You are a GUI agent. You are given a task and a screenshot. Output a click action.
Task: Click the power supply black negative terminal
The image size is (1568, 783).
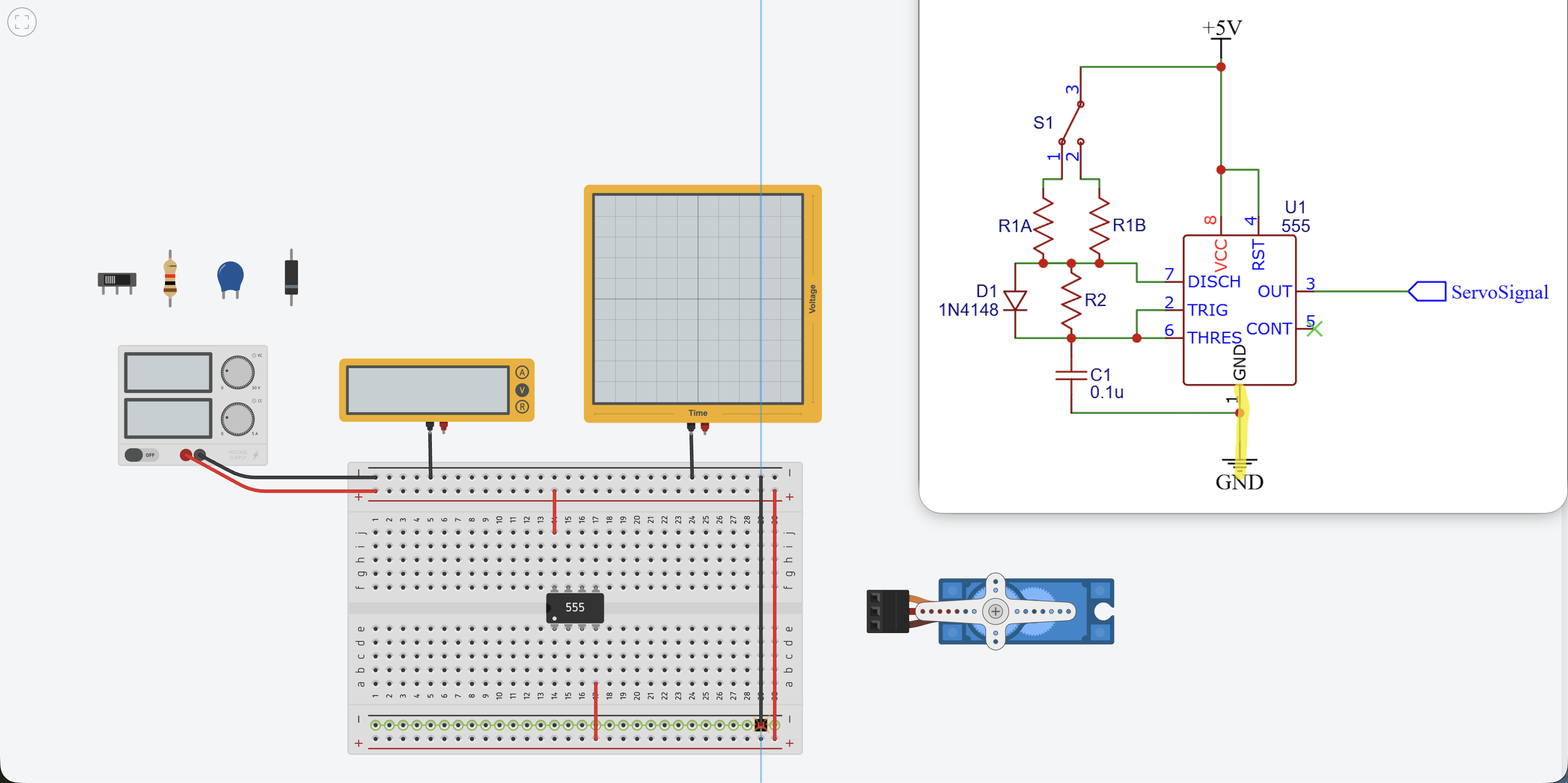tap(199, 455)
